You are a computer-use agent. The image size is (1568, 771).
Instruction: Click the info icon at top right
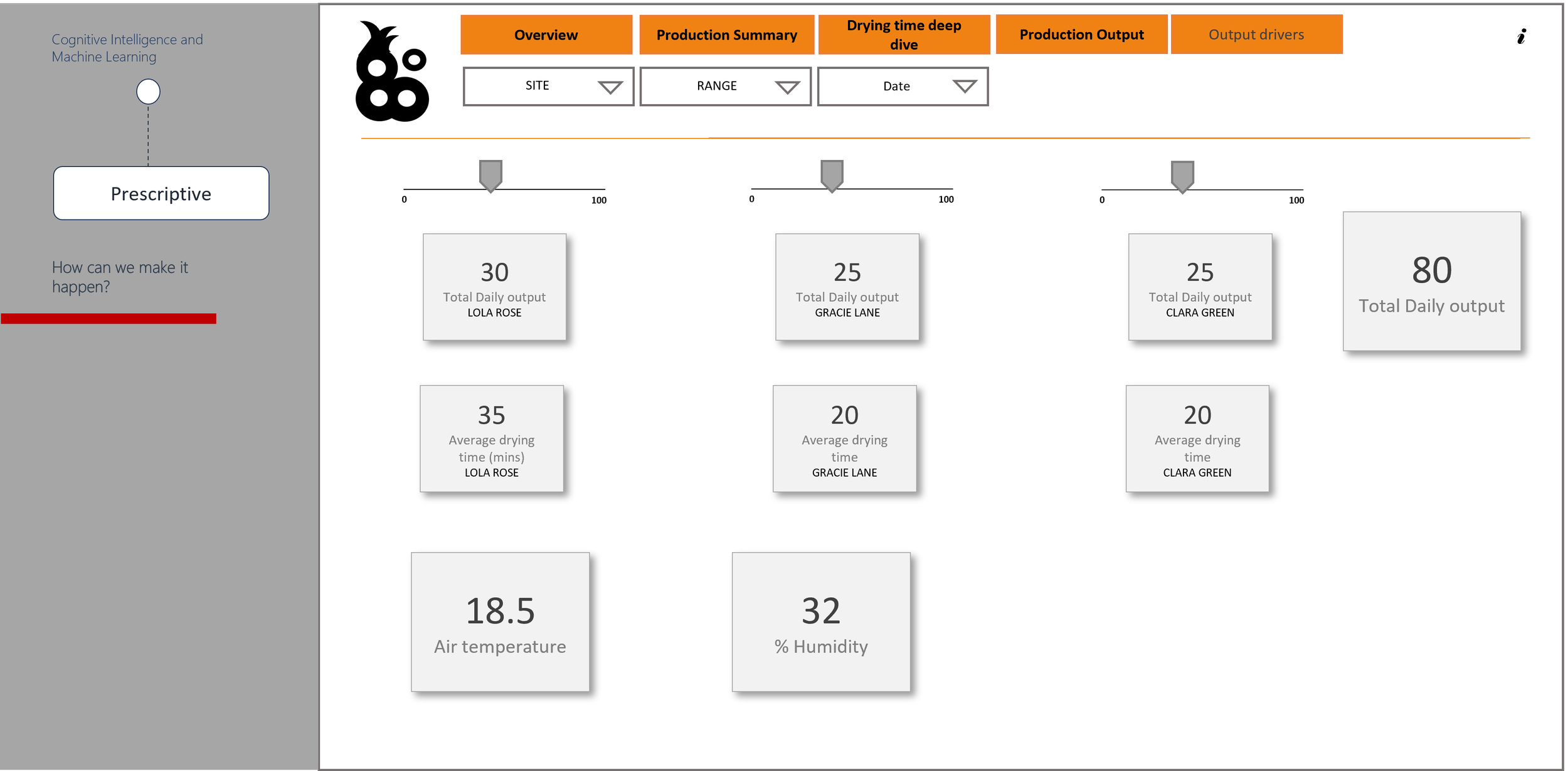coord(1521,36)
